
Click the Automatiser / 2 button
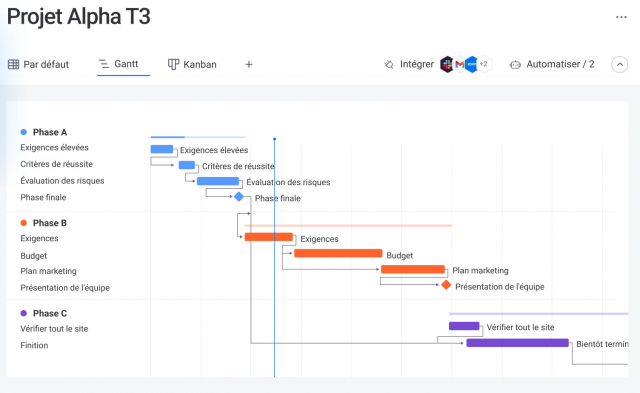pos(552,64)
